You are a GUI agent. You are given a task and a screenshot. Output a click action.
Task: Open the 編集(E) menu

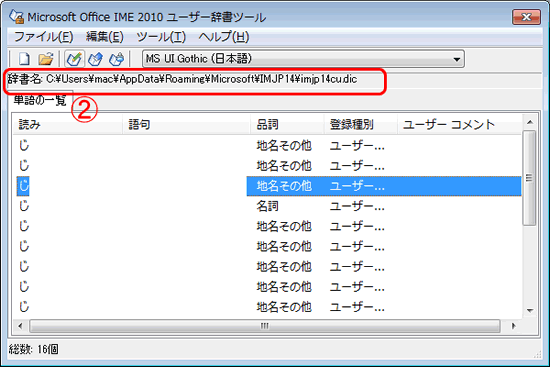(105, 36)
